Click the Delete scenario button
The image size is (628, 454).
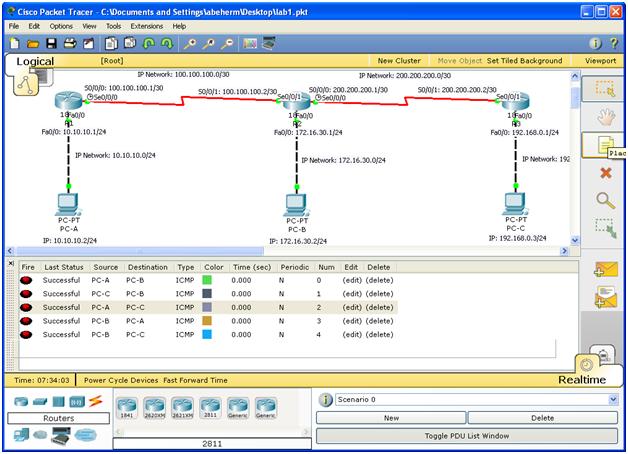point(543,418)
